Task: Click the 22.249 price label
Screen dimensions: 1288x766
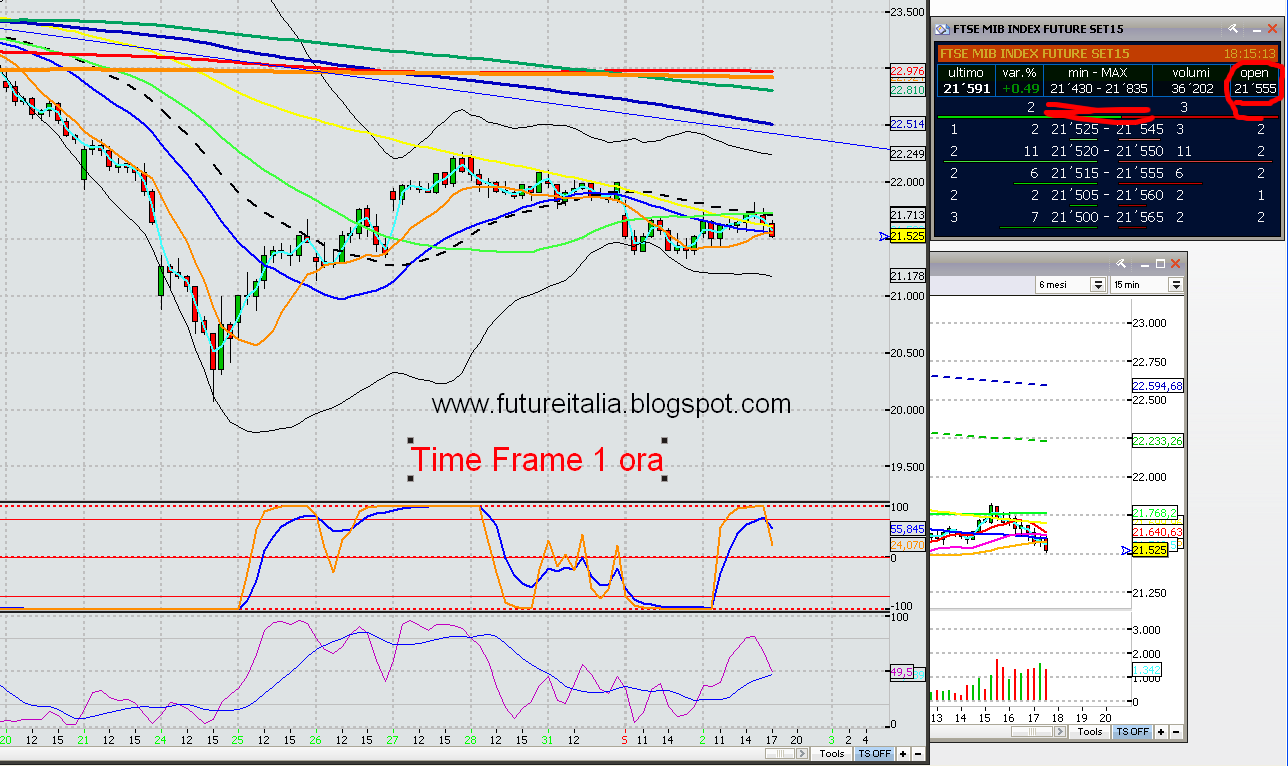Action: click(907, 154)
